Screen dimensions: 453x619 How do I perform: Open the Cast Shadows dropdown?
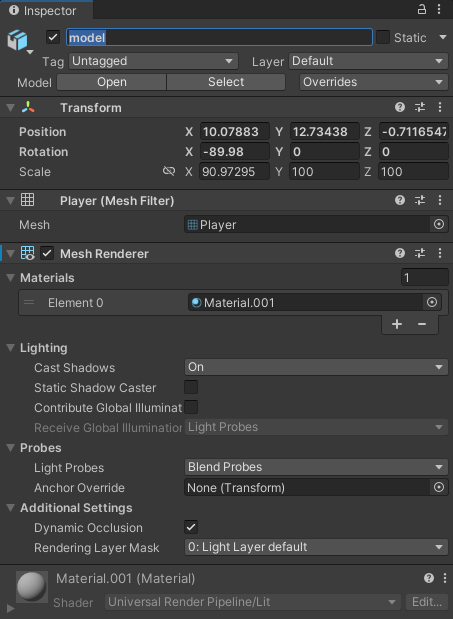(x=316, y=367)
